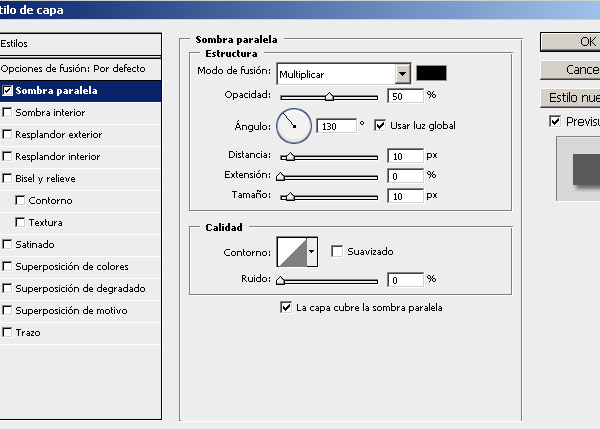Open the black shadow color swatch
Image resolution: width=600 pixels, height=429 pixels.
coord(431,73)
